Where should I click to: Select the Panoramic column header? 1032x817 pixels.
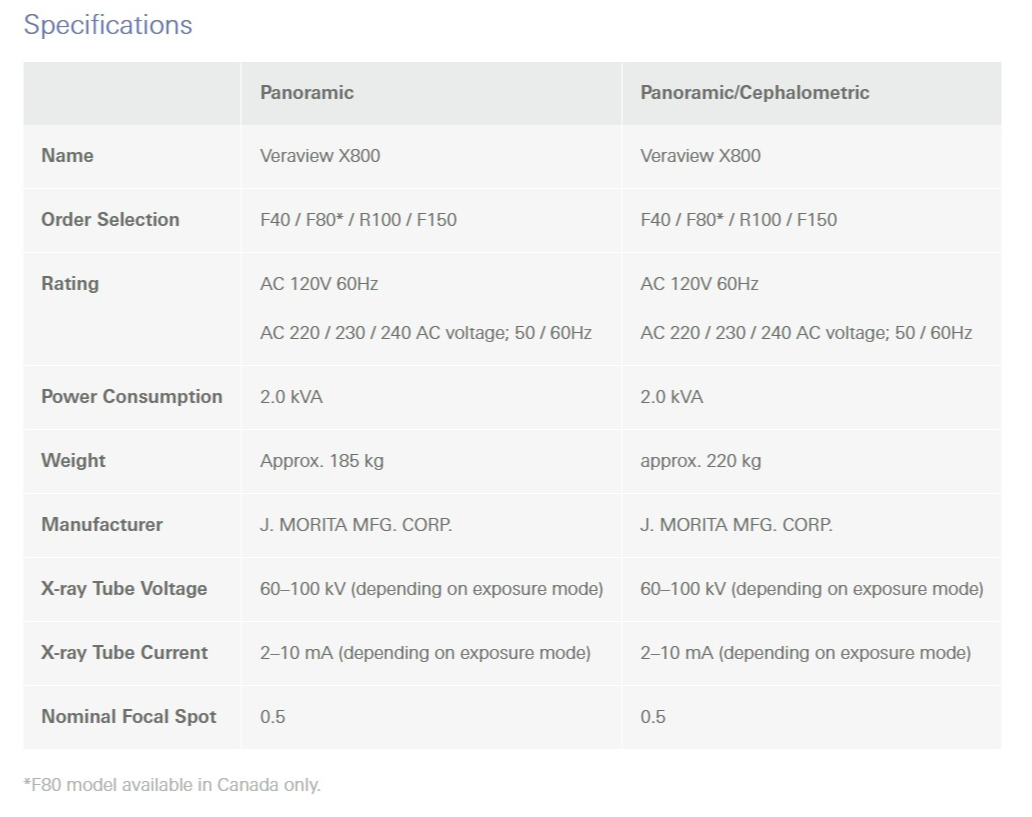pyautogui.click(x=307, y=93)
